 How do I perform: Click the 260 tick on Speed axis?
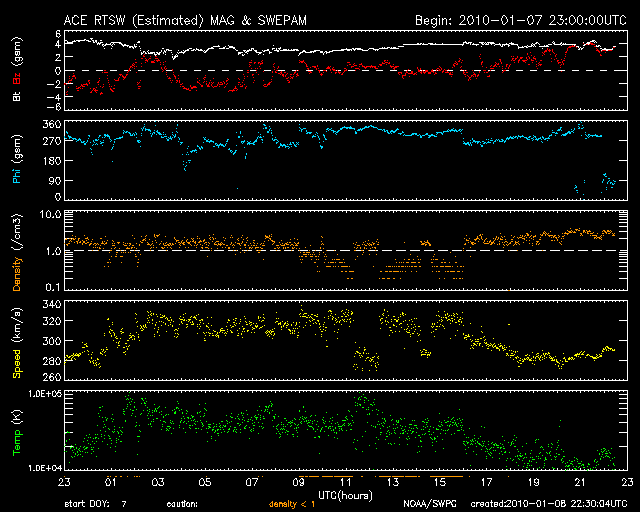point(52,376)
